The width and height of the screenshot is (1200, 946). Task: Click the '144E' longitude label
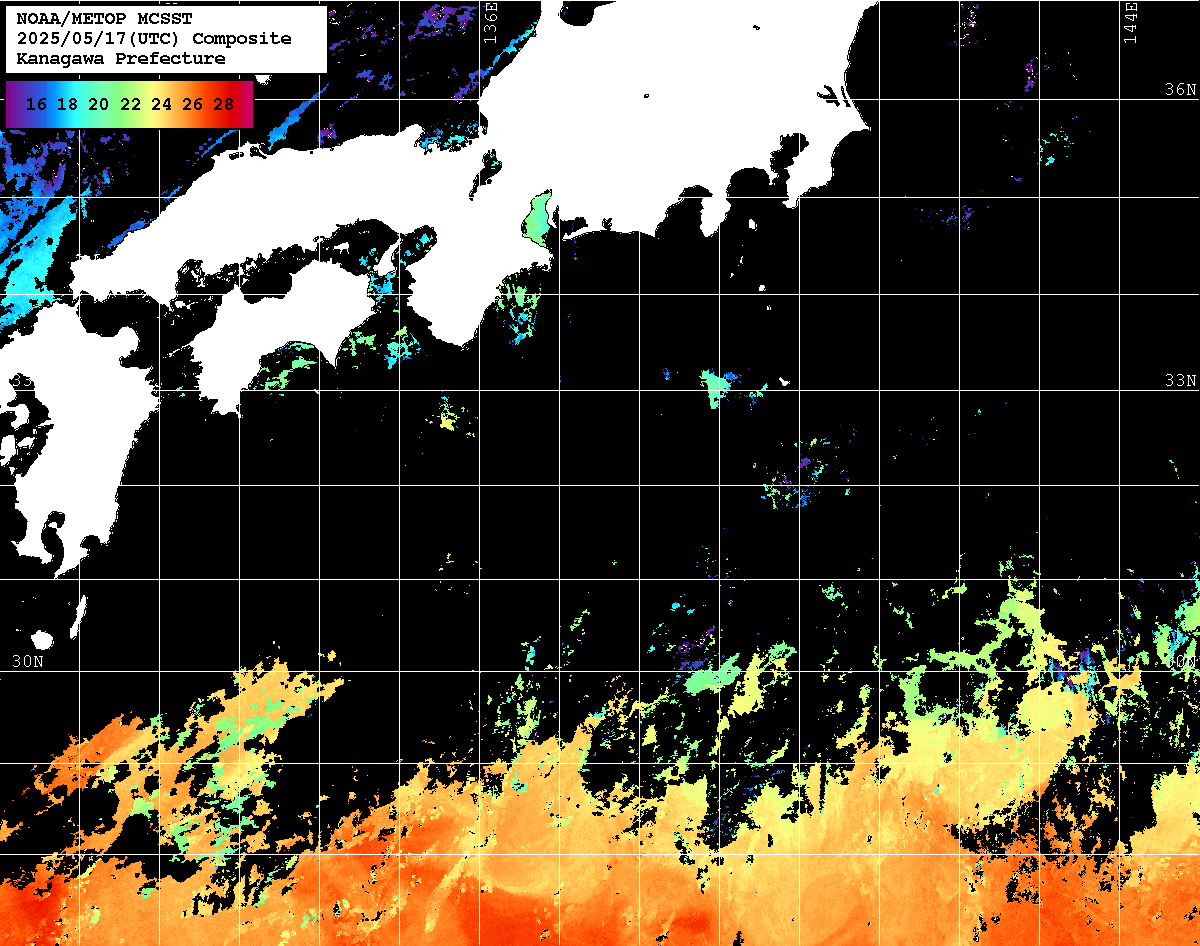1130,22
